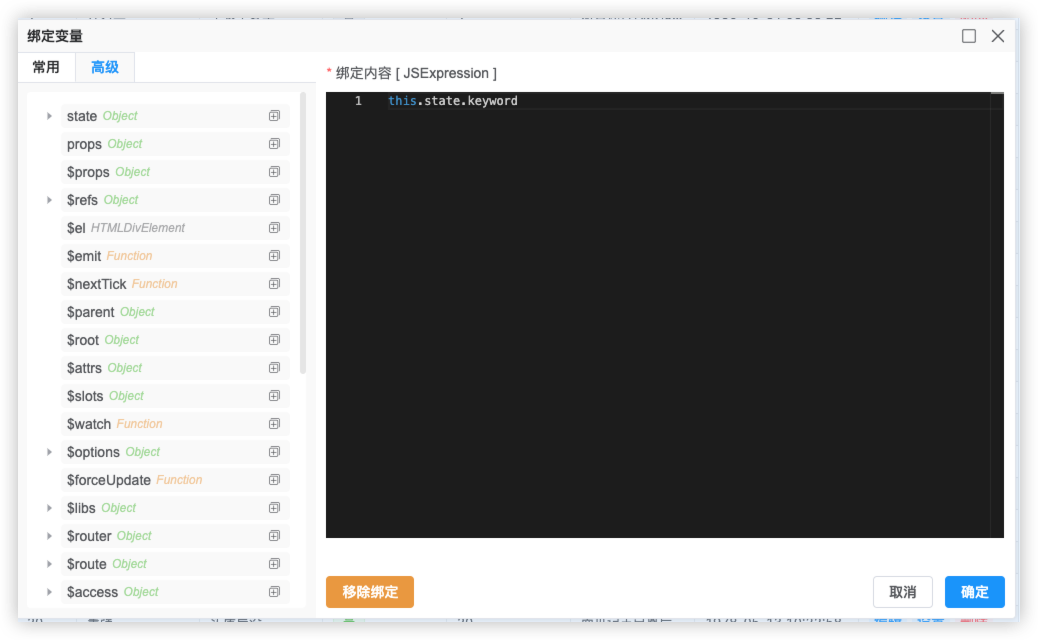Viewport: 1038px width, 640px height.
Task: Select the $el HTMLDivElement row
Action: pyautogui.click(x=175, y=228)
